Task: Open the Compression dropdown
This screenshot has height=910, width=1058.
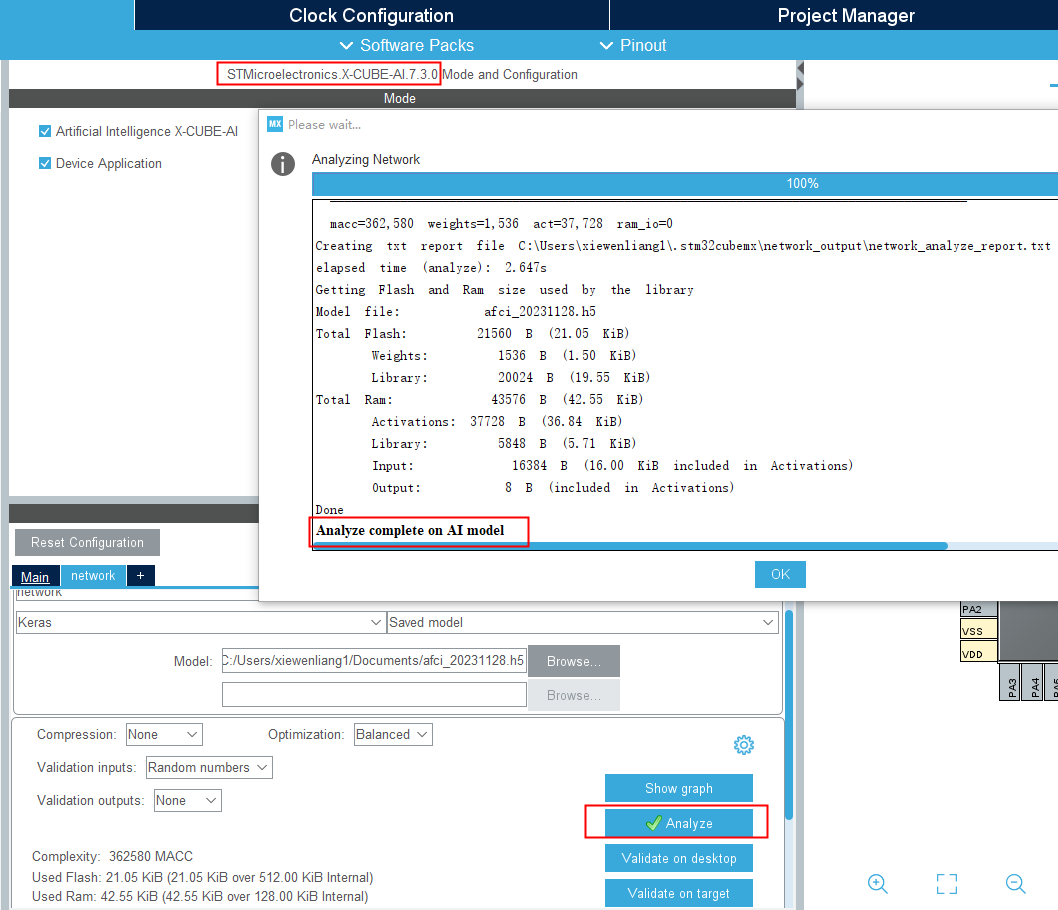Action: 164,735
